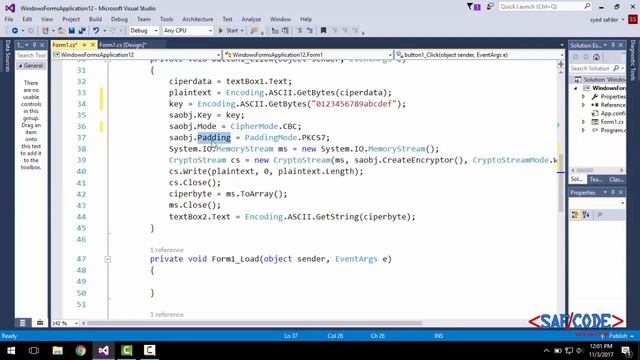Open File Explorer from taskbar

pyautogui.click(x=57, y=351)
